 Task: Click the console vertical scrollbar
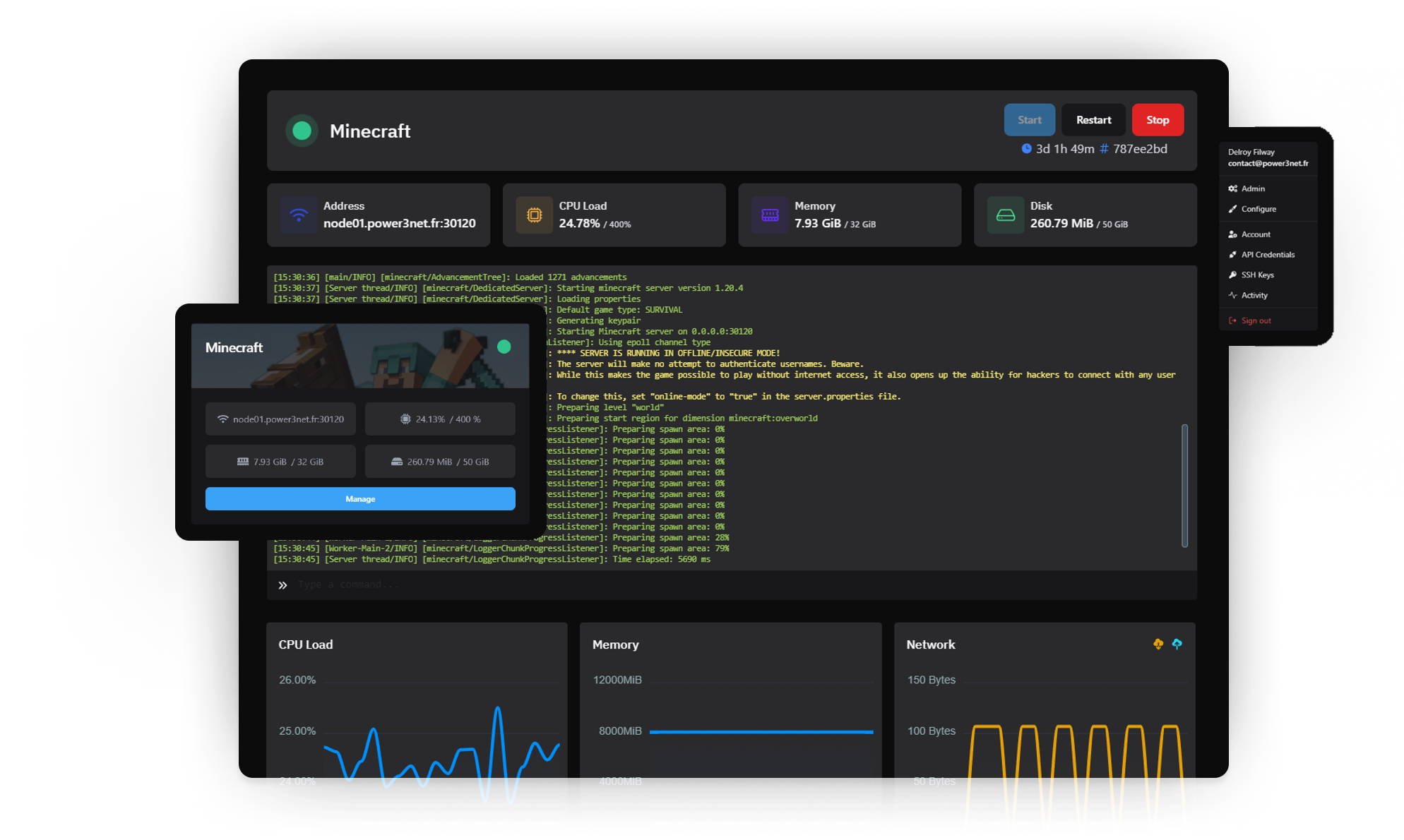1184,486
